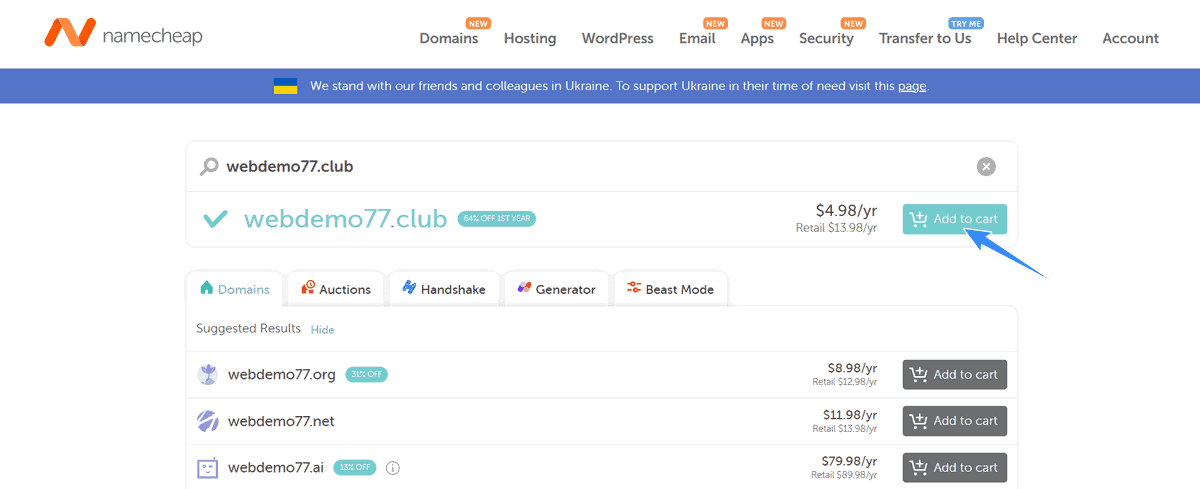Click the magnifier search icon

(x=209, y=167)
